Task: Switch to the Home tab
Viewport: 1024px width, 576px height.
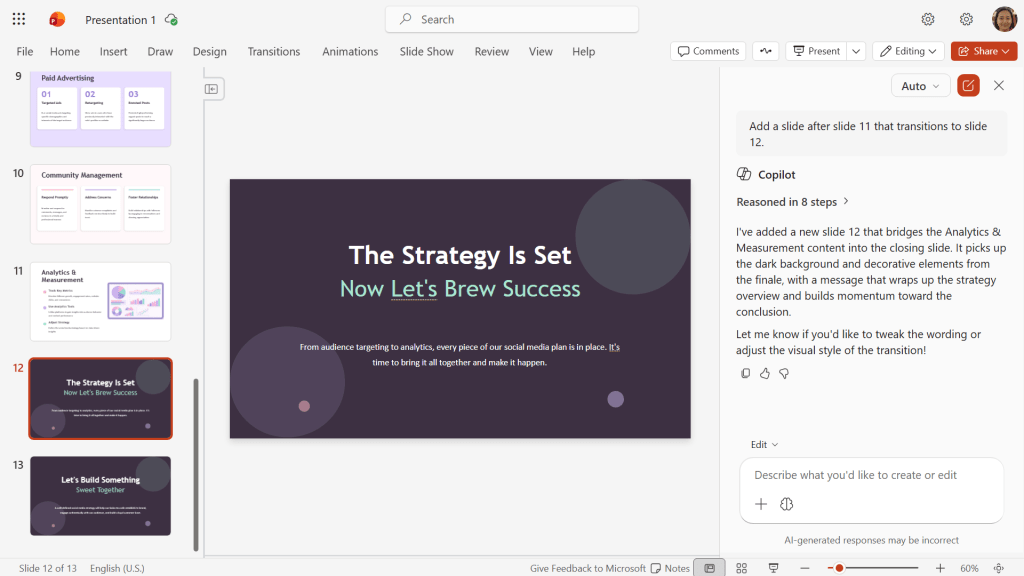Action: coord(65,52)
